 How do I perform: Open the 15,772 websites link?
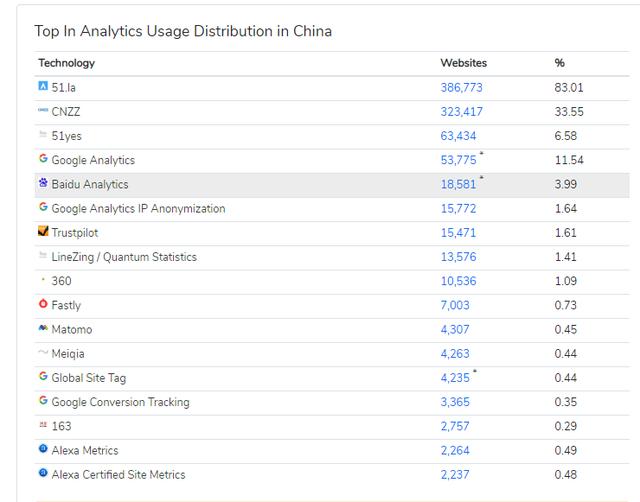click(458, 209)
